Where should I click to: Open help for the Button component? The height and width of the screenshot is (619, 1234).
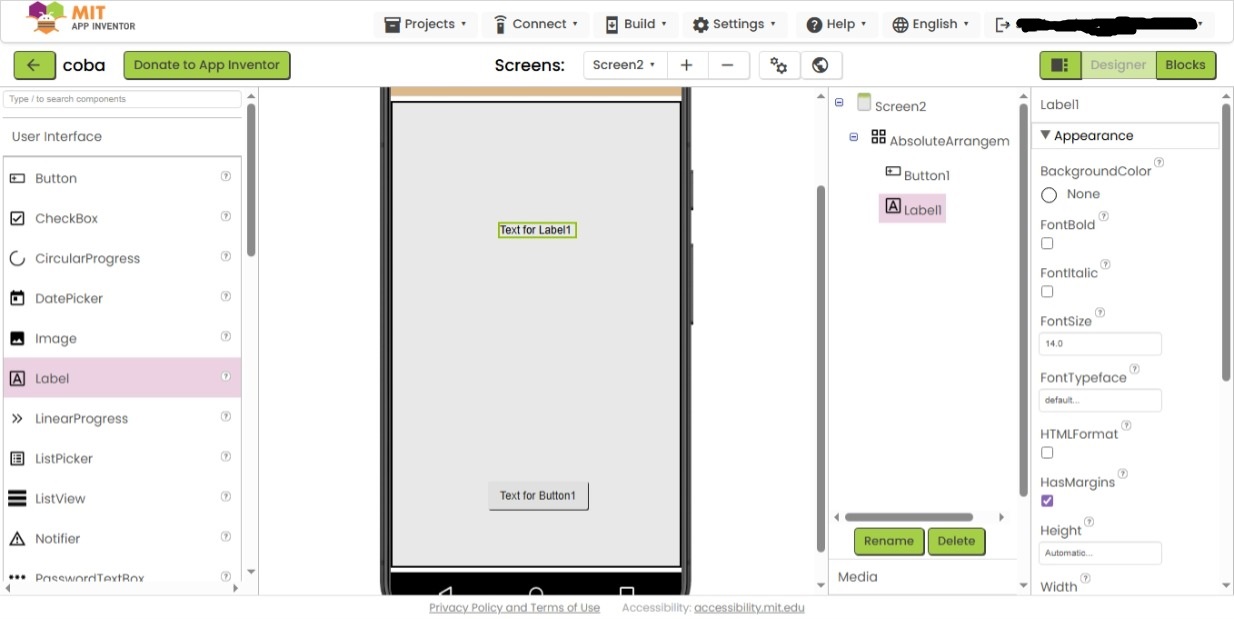click(226, 176)
